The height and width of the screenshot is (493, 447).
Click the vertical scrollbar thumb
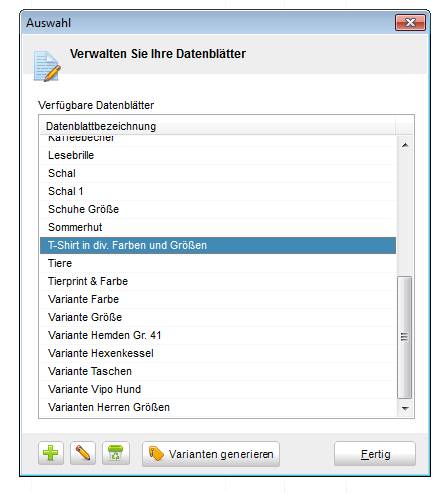point(405,337)
